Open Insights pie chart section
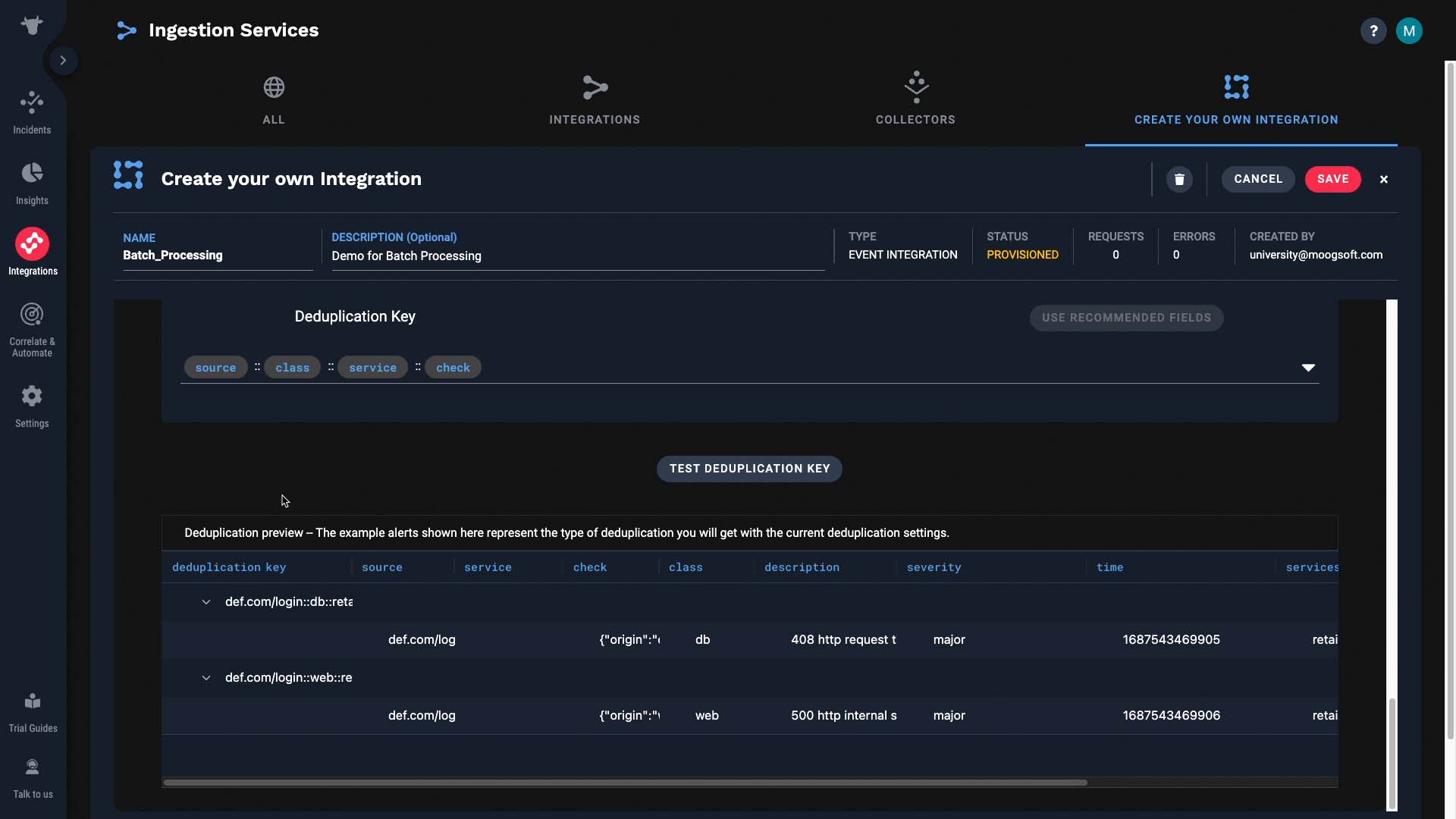 32,184
